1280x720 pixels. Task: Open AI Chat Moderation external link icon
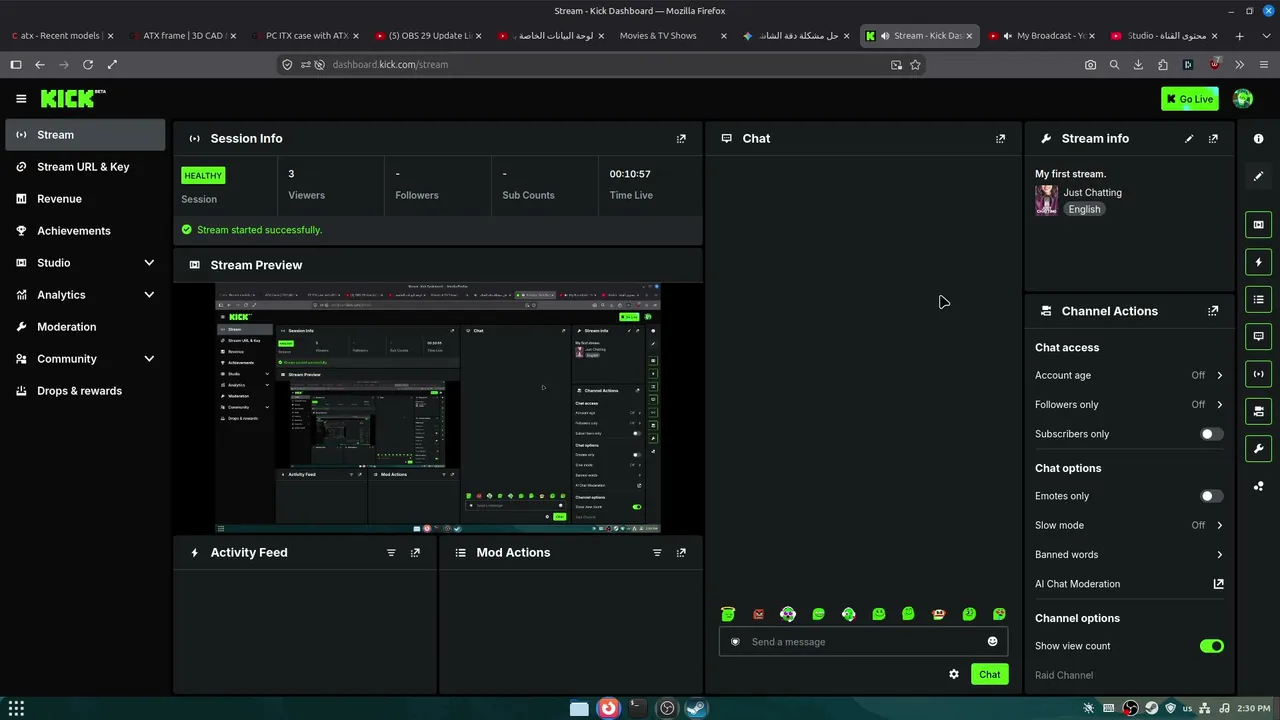pyautogui.click(x=1218, y=584)
